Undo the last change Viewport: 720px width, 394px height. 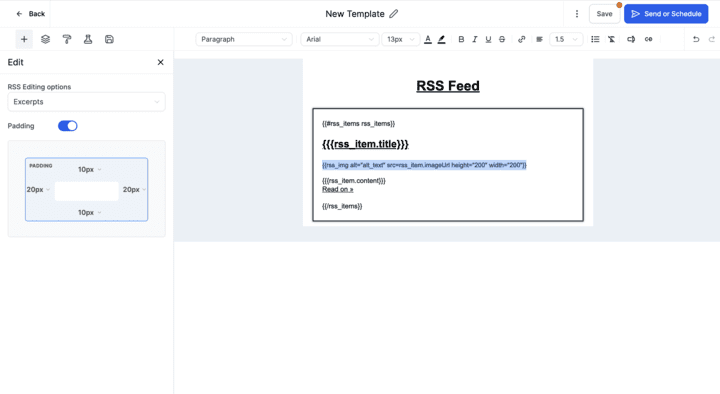pyautogui.click(x=696, y=39)
